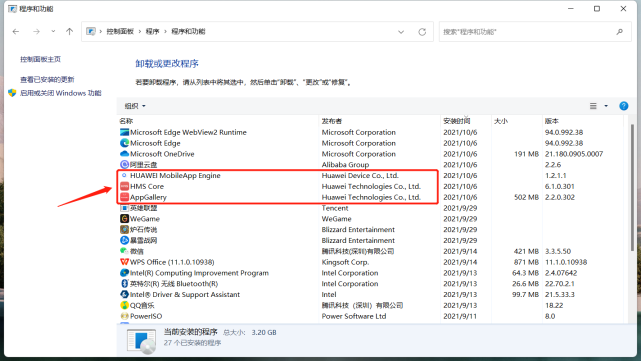Select Intel Driver & Support Assistant icon
The width and height of the screenshot is (641, 361).
124,294
